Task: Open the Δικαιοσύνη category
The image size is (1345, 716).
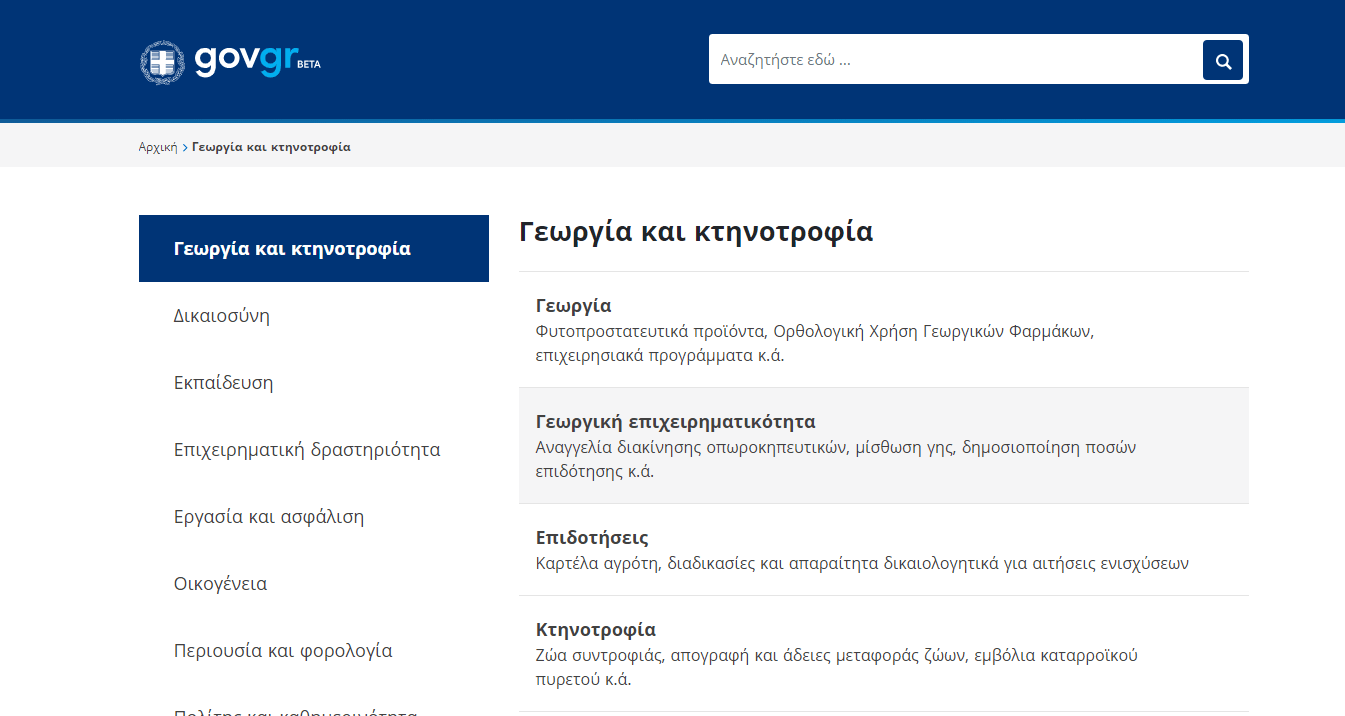Action: pos(222,316)
